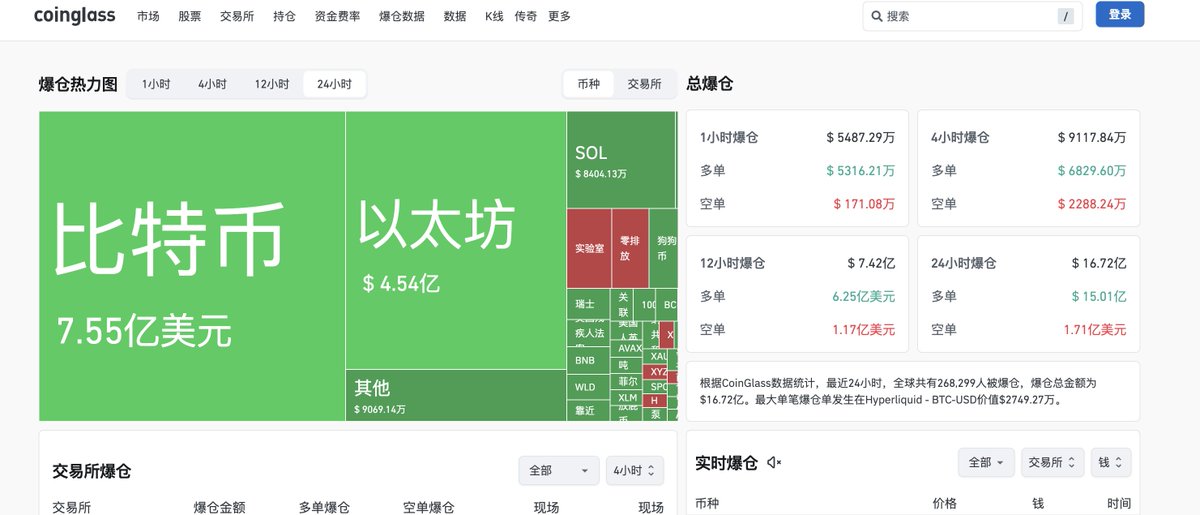Open the 4小时 dropdown in 交易所爆仓
Screen dimensions: 1200x515
click(x=634, y=470)
